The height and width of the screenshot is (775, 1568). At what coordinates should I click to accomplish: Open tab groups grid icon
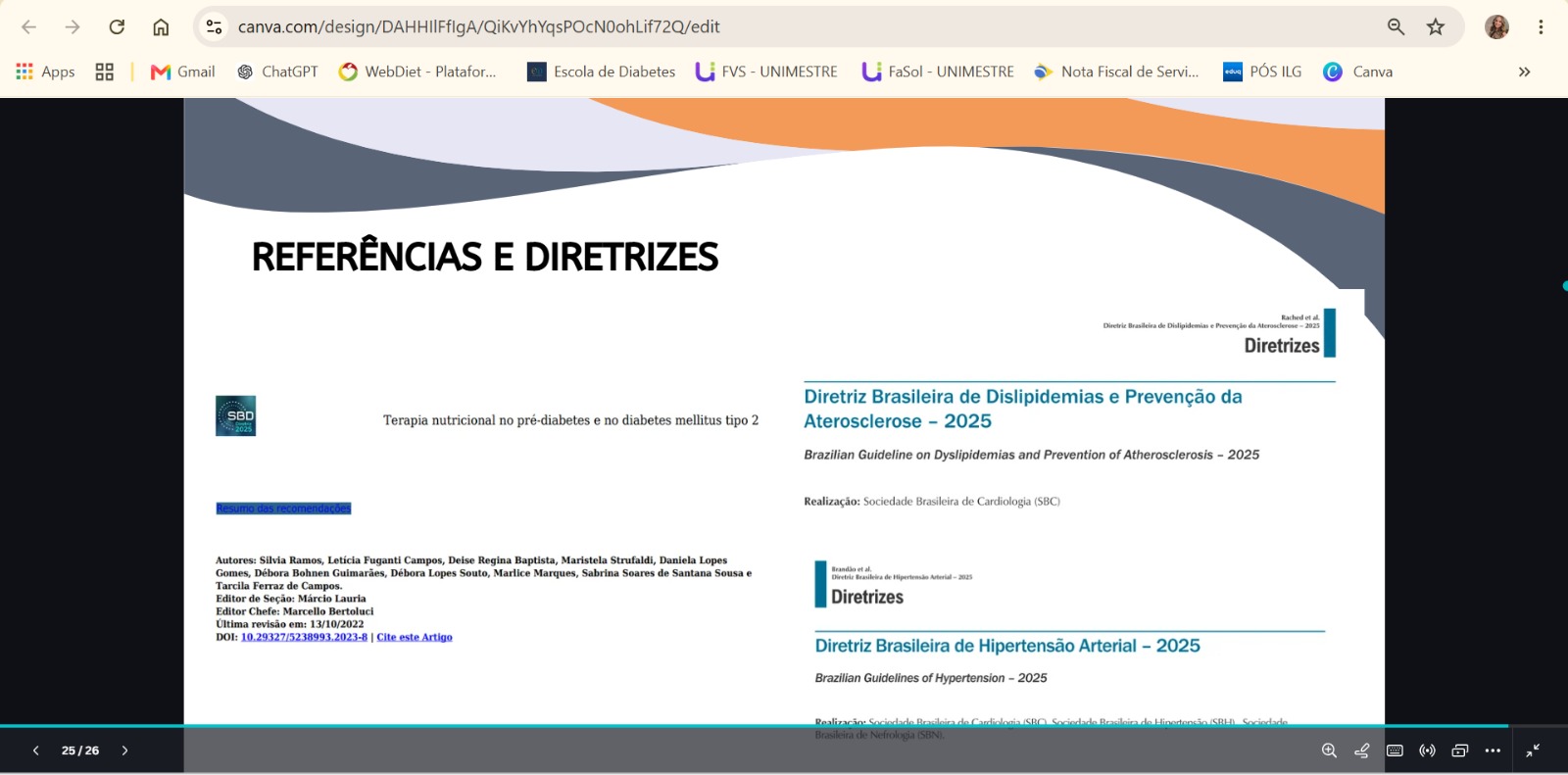104,72
